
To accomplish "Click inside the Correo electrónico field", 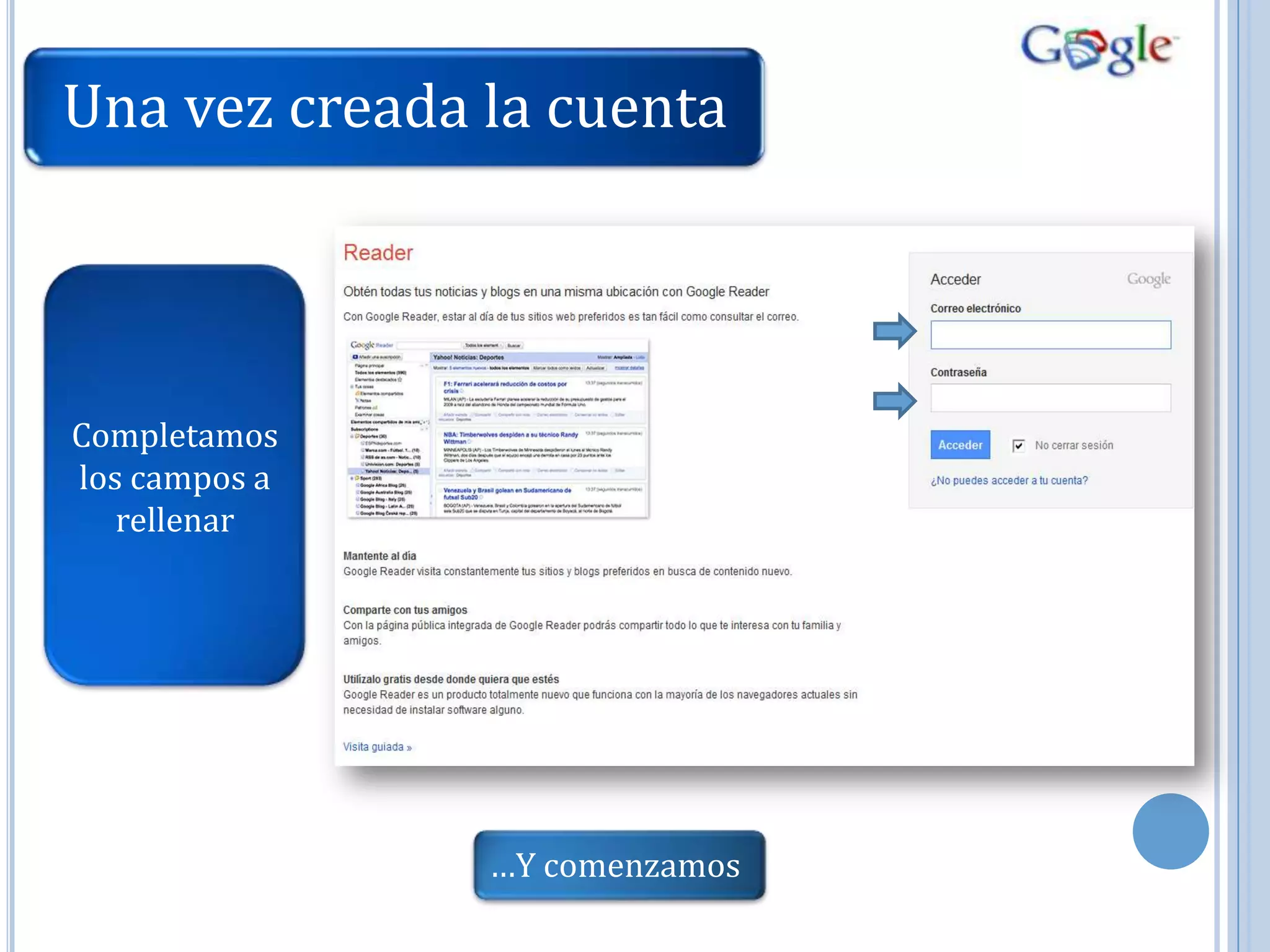I will 1050,335.
